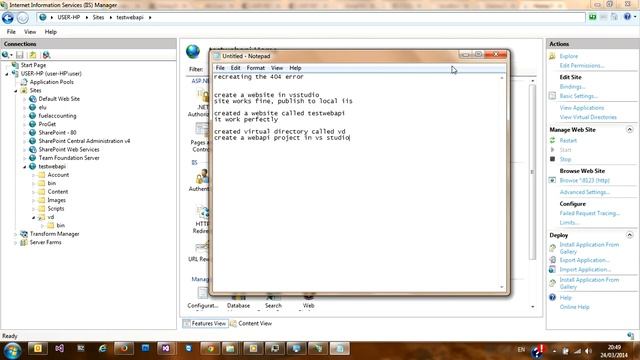Stop the web site
This screenshot has height=360, width=640.
(565, 159)
